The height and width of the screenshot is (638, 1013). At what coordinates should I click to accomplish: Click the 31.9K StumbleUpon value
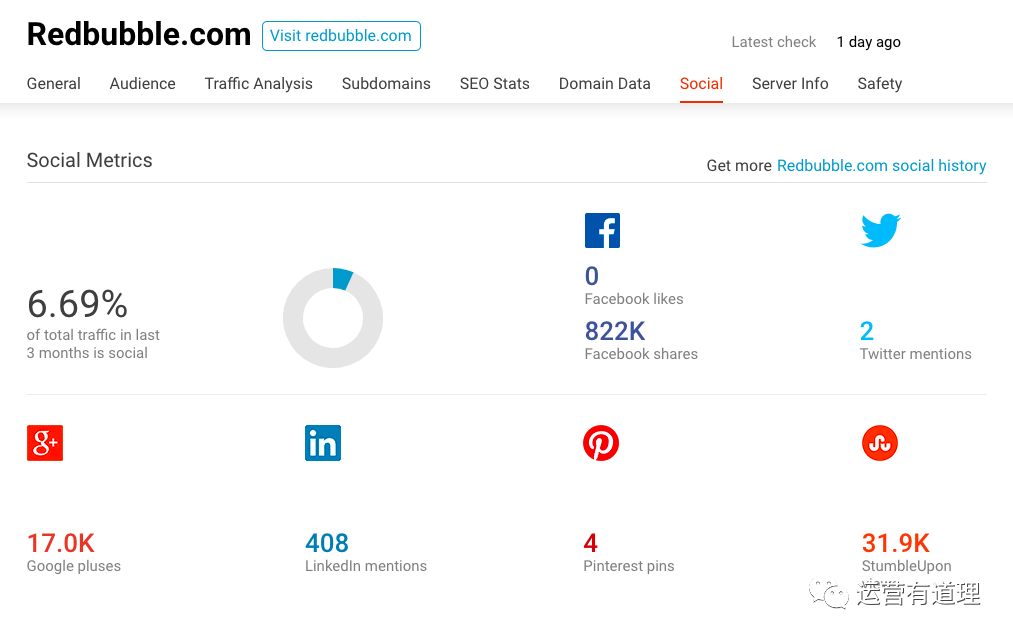pos(896,543)
